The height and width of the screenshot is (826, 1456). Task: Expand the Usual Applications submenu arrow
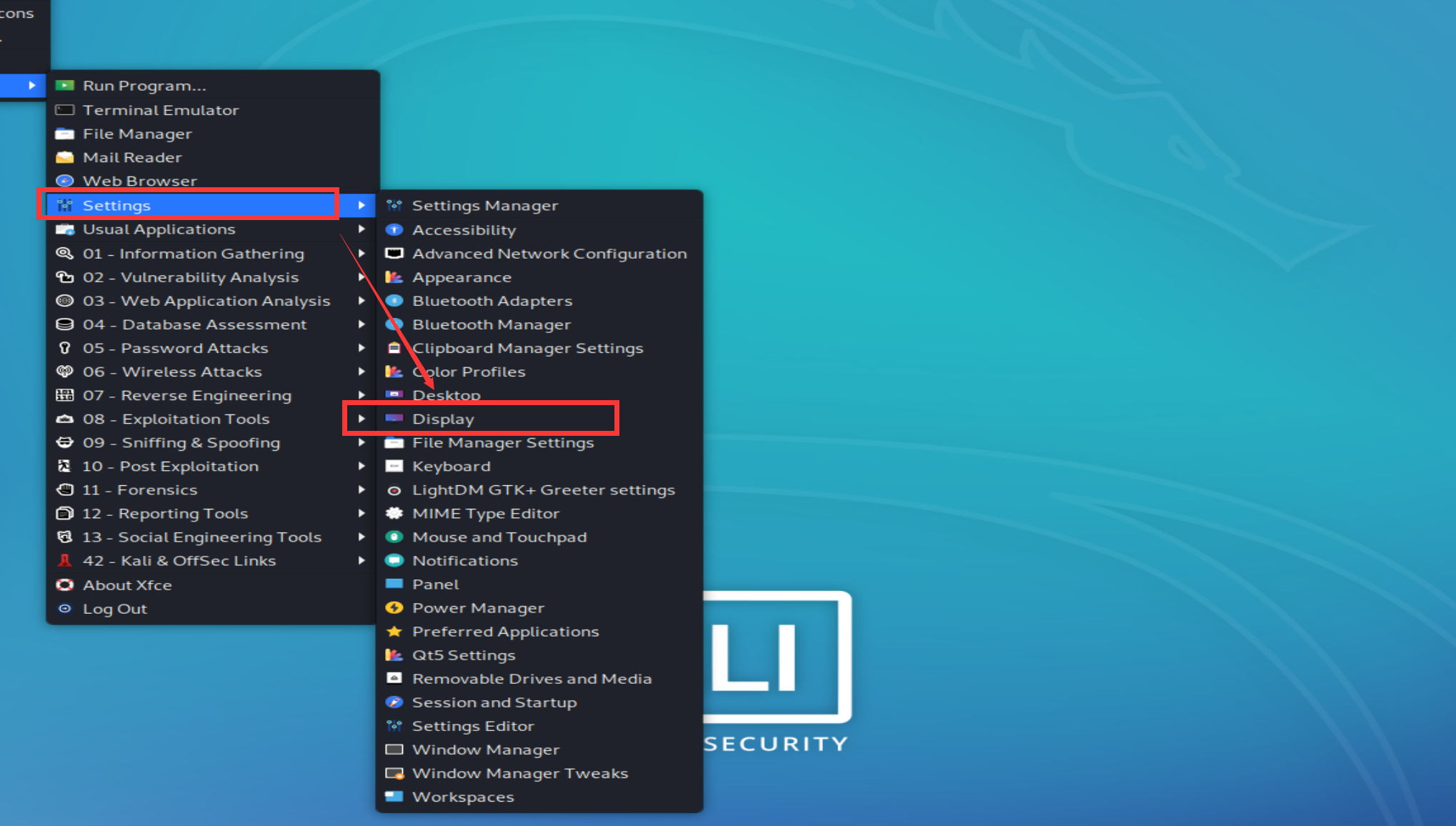[361, 229]
